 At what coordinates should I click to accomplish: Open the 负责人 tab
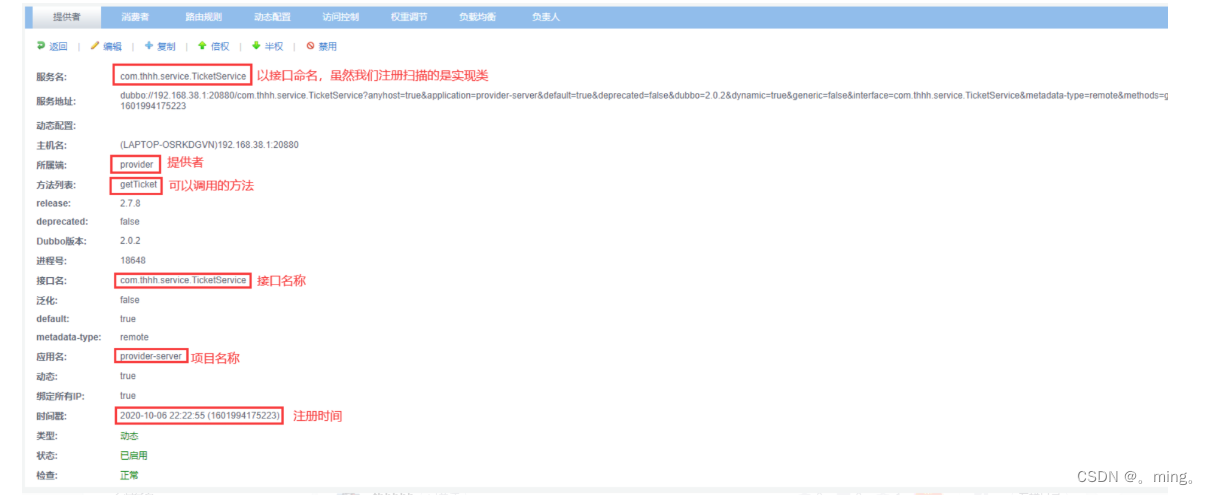(546, 17)
